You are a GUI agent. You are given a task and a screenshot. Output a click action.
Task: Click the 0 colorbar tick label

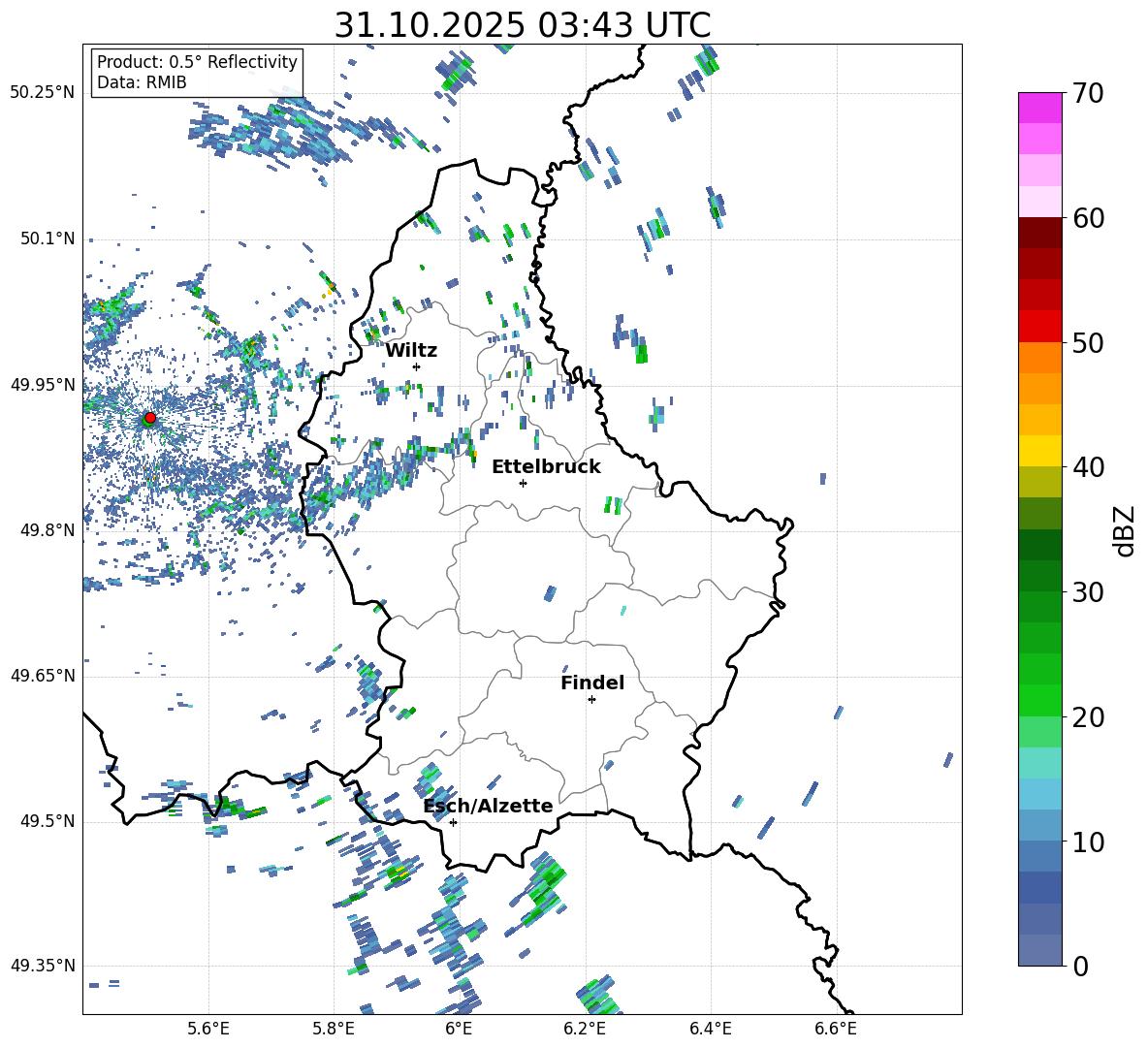(1081, 966)
